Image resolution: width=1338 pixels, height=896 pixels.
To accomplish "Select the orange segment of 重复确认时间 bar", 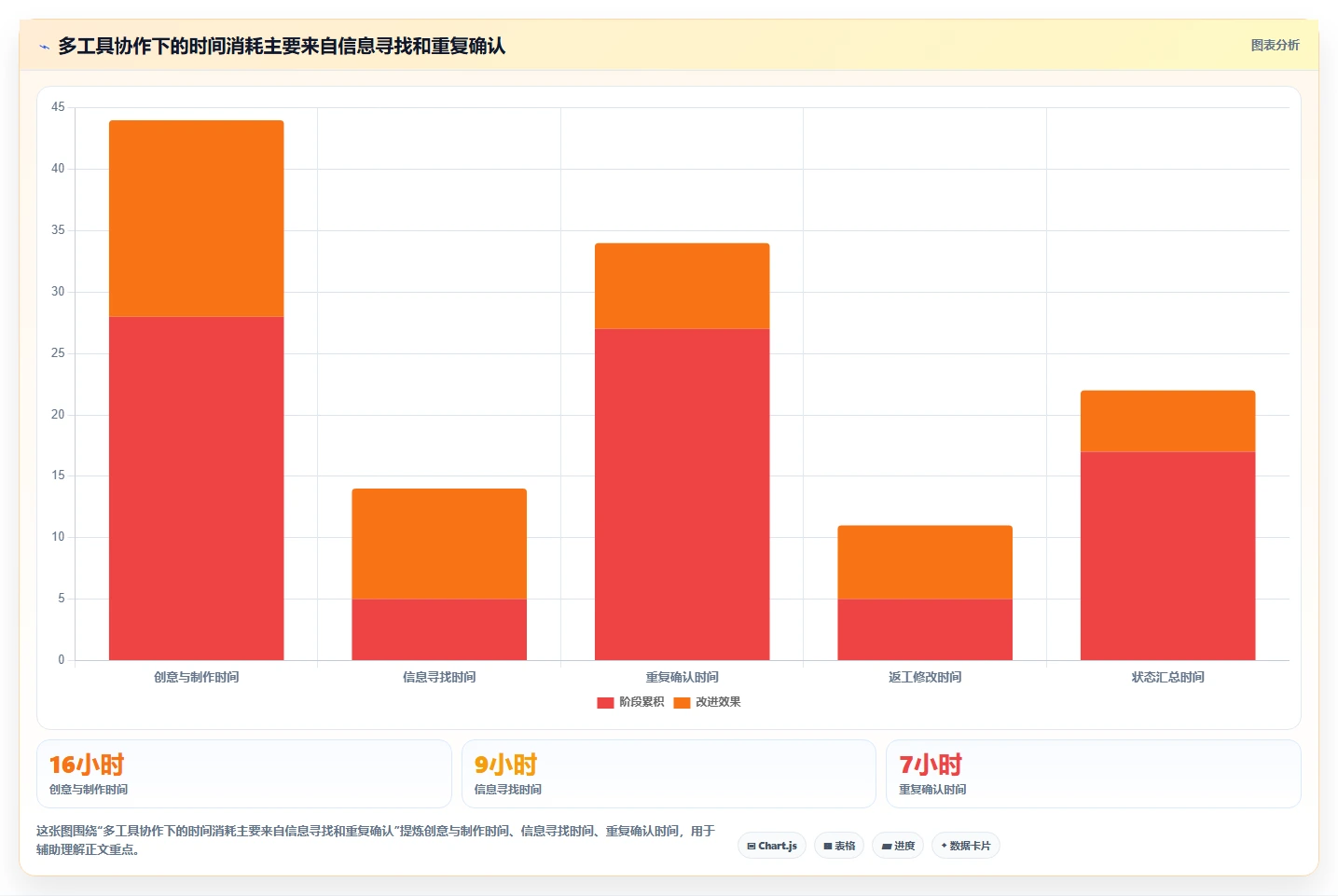I will point(683,286).
